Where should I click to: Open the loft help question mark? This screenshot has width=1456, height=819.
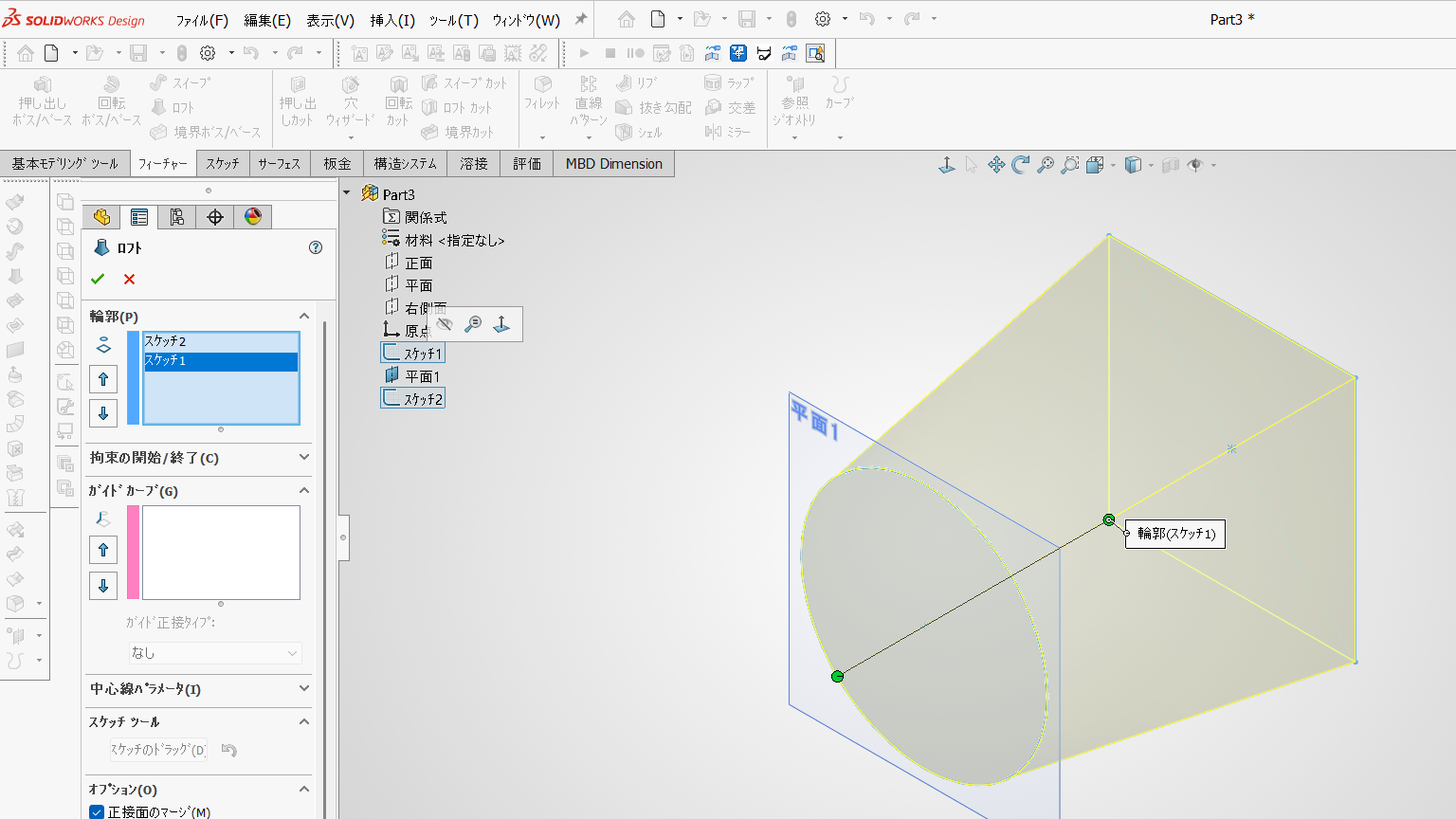[x=316, y=247]
